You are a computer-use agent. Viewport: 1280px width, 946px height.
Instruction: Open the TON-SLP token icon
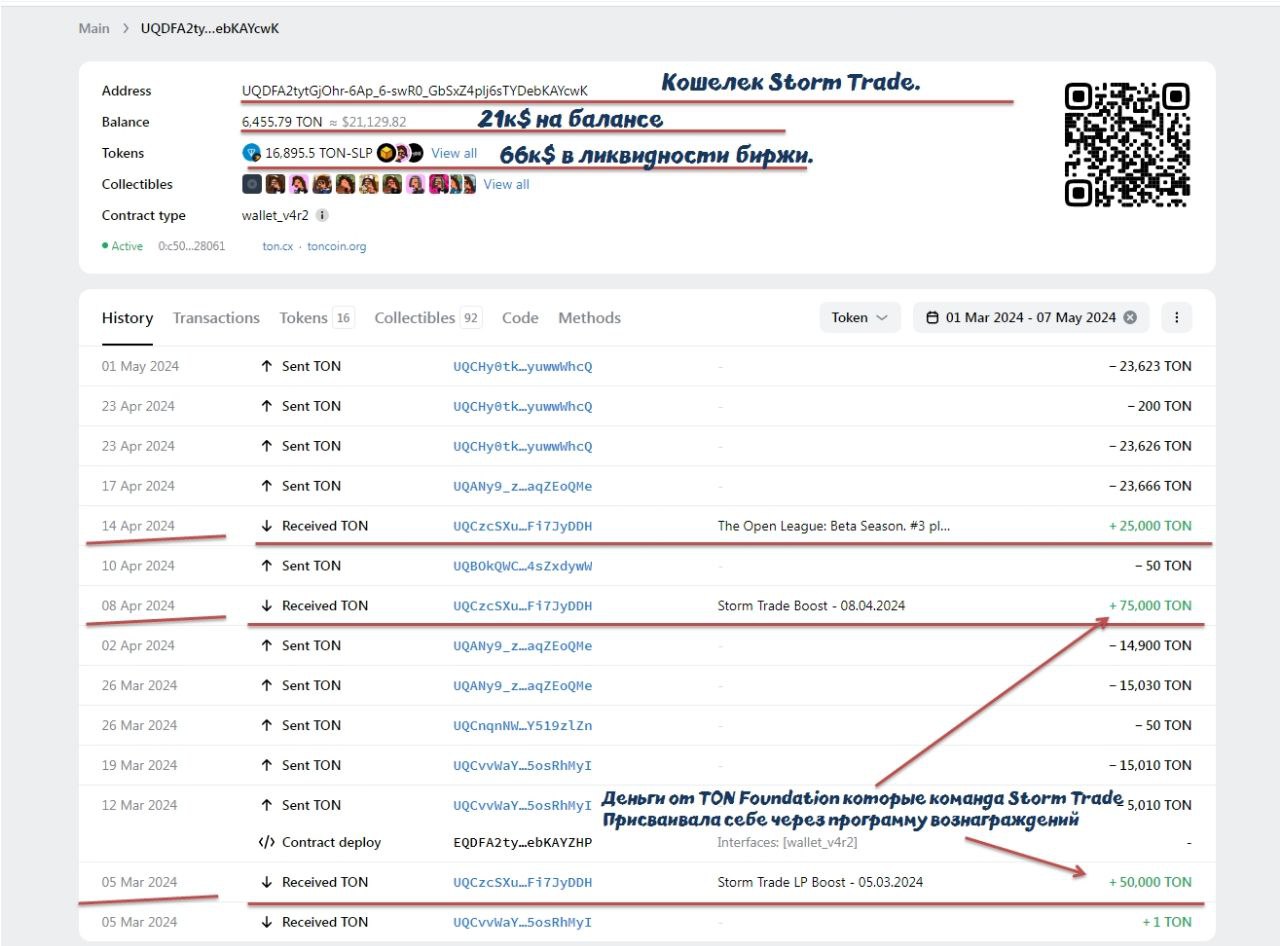[x=251, y=153]
